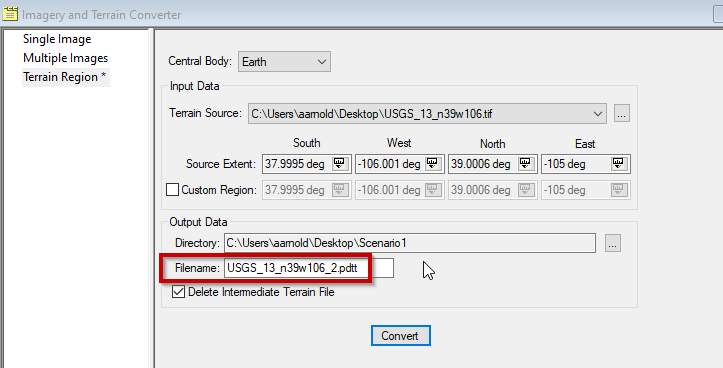Screen dimensions: 723x368
Task: Click the Convert button
Action: [401, 336]
